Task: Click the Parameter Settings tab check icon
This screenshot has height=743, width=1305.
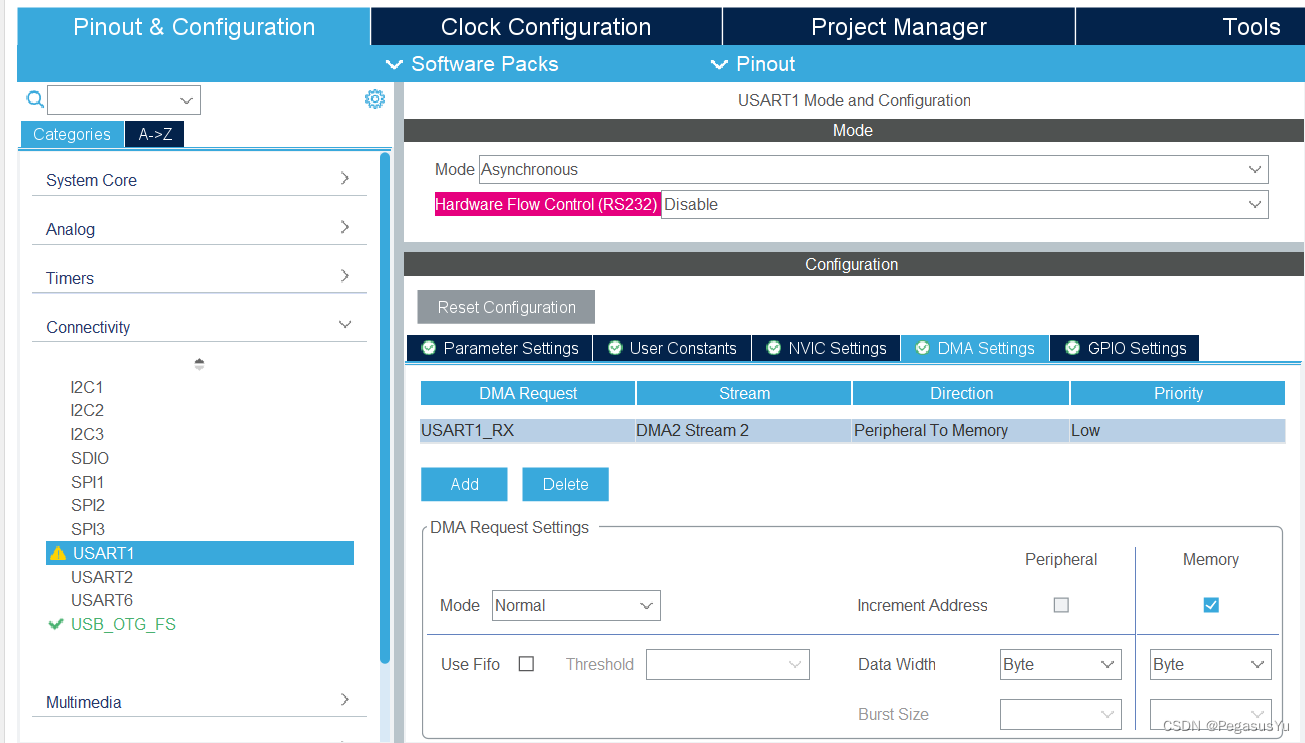Action: coord(429,348)
